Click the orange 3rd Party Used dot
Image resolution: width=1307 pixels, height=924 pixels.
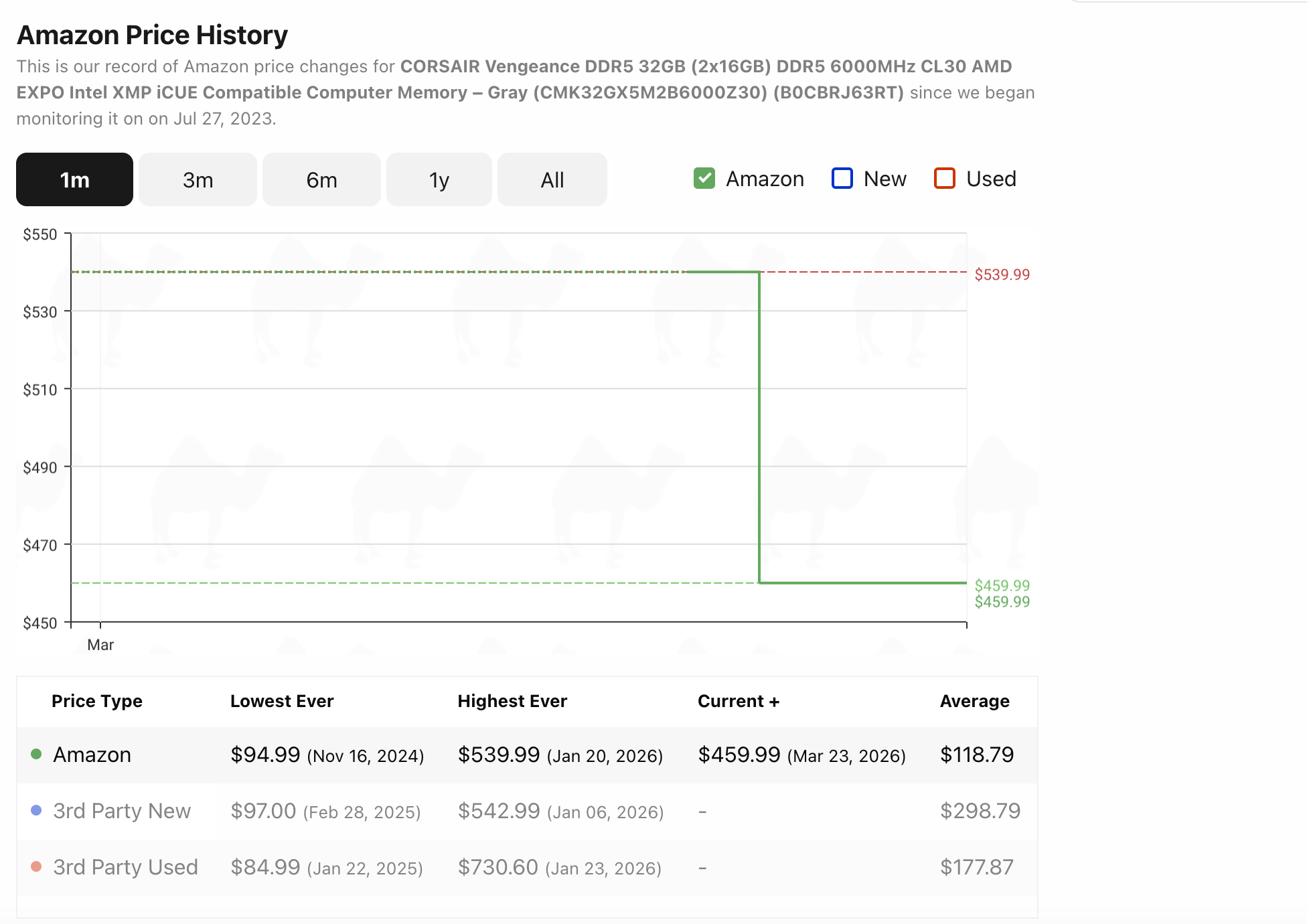(37, 866)
